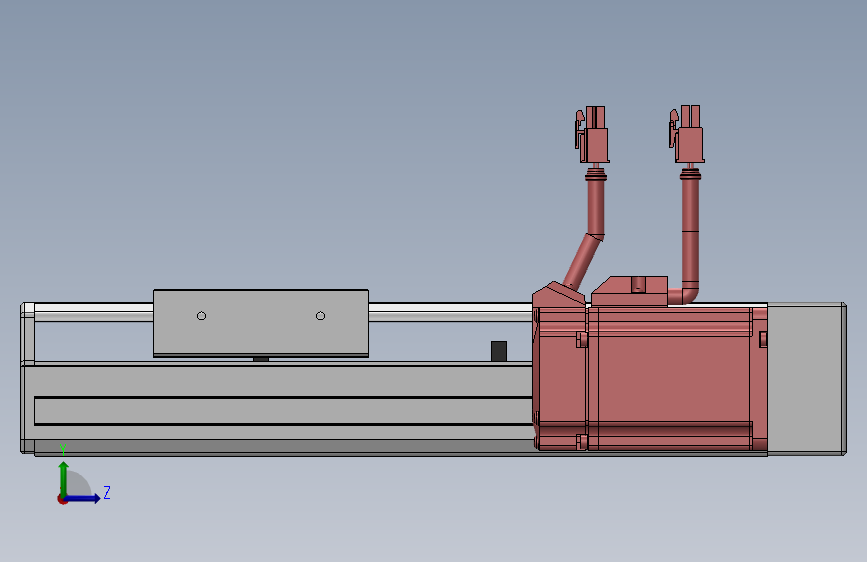The height and width of the screenshot is (562, 867).
Task: Select the angled connector housing at the motor's front
Action: 558,294
